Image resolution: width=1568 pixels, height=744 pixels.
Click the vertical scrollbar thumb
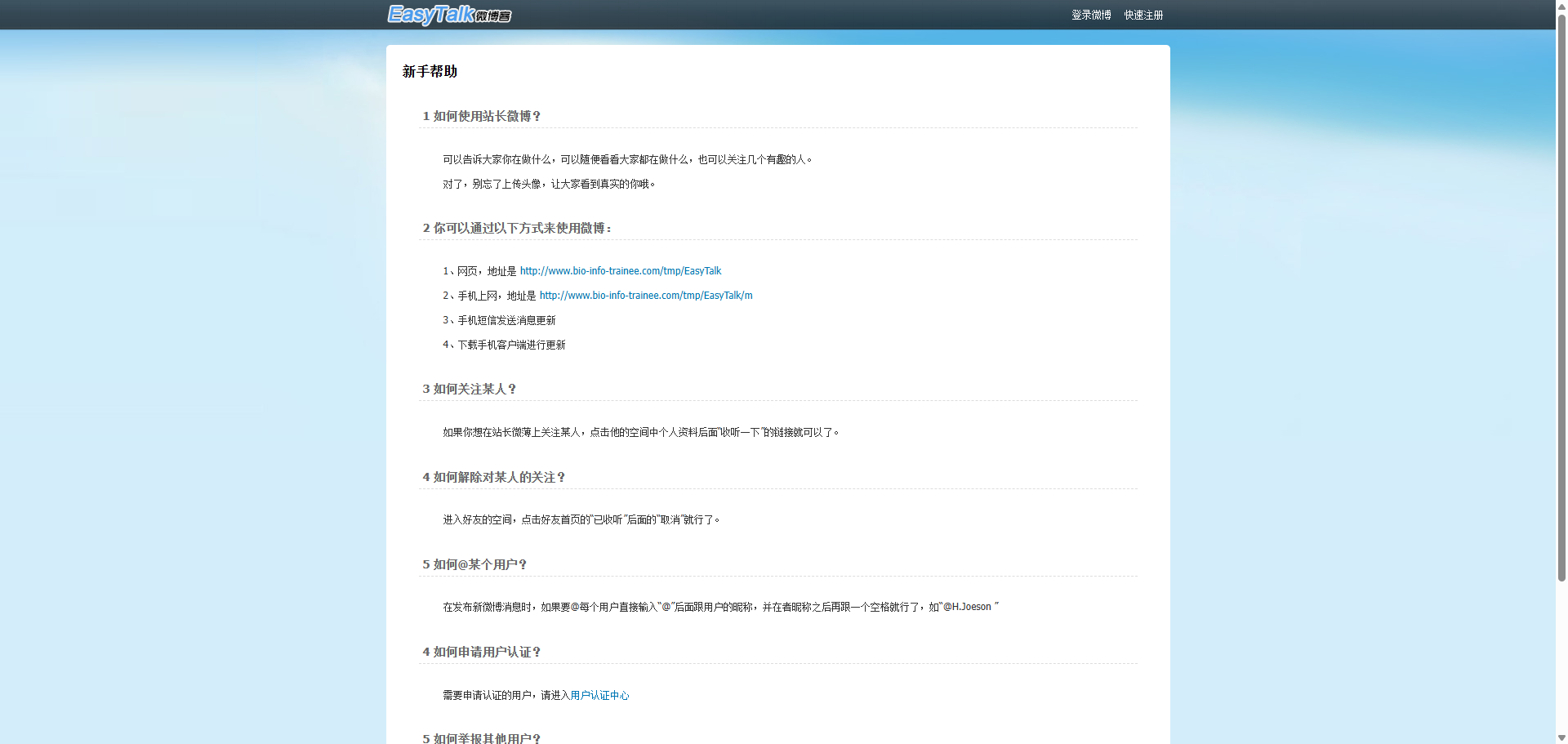tap(1561, 294)
